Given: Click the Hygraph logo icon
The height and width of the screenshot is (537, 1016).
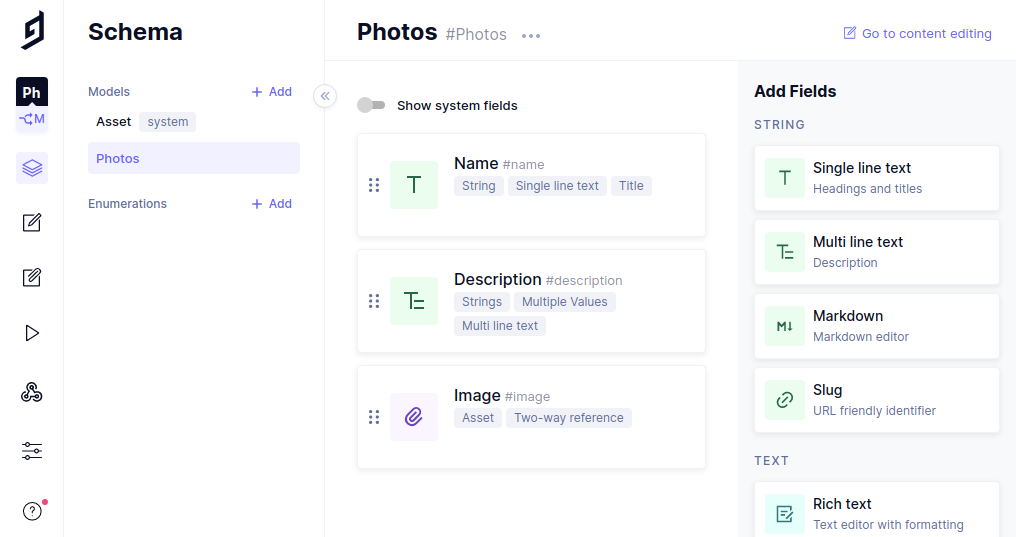Looking at the screenshot, I should point(32,30).
